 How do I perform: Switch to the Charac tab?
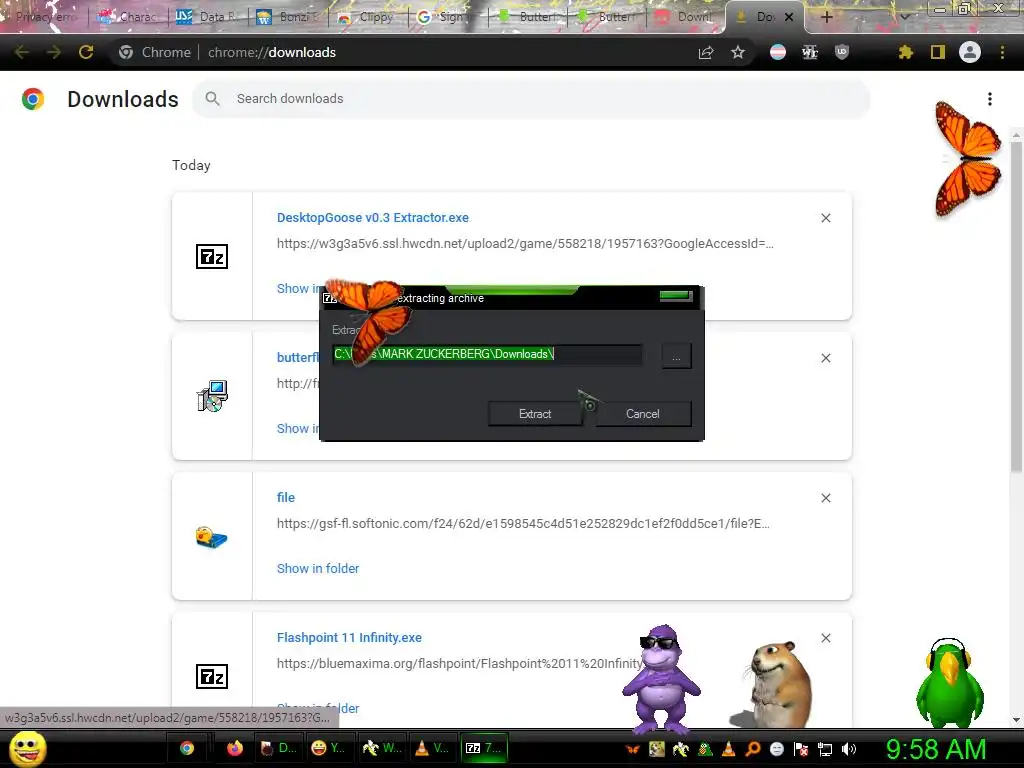click(127, 17)
